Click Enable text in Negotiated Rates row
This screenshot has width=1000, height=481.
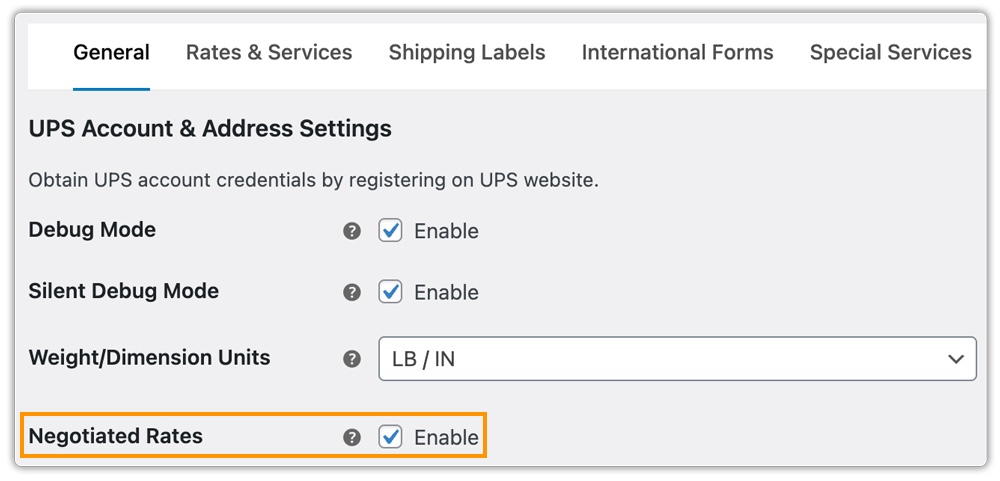pos(446,437)
